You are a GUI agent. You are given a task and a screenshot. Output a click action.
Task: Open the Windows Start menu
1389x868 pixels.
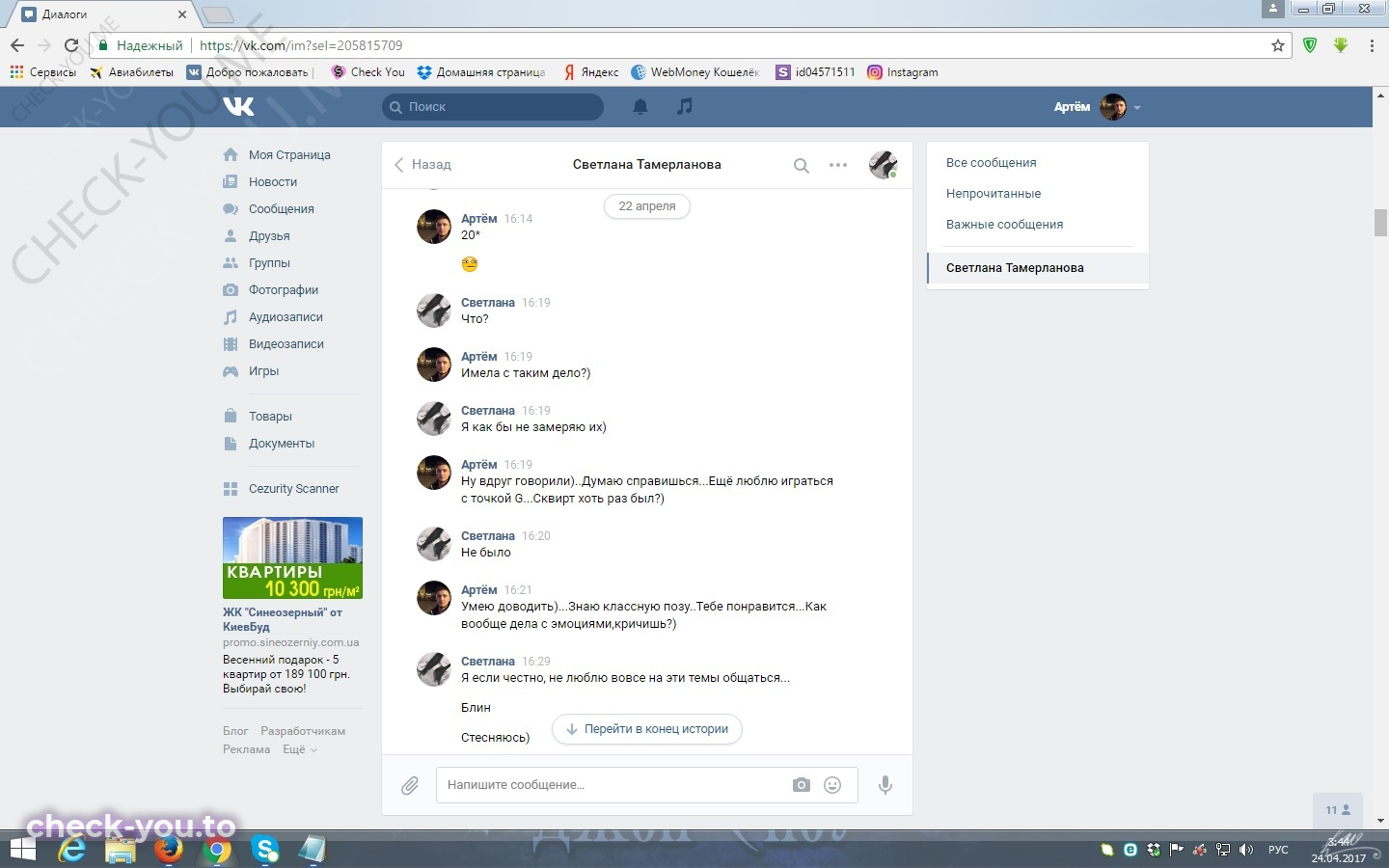coord(22,850)
